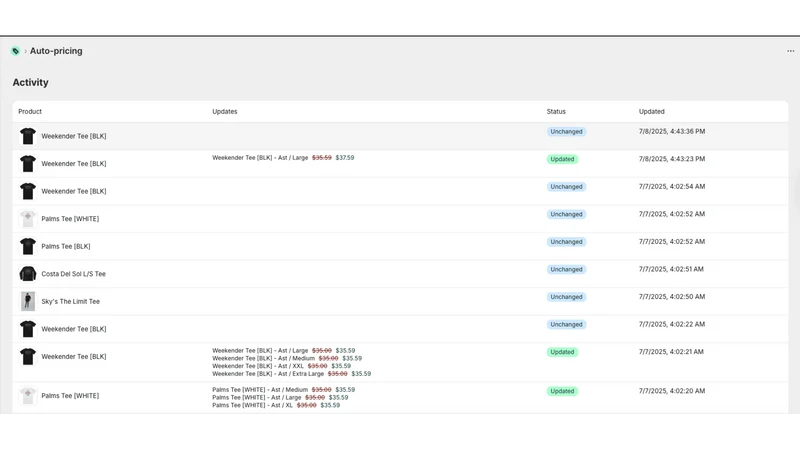Click the timestamp 7/7/2025, 4:02:22 AM
Image resolution: width=800 pixels, height=450 pixels.
pos(672,324)
